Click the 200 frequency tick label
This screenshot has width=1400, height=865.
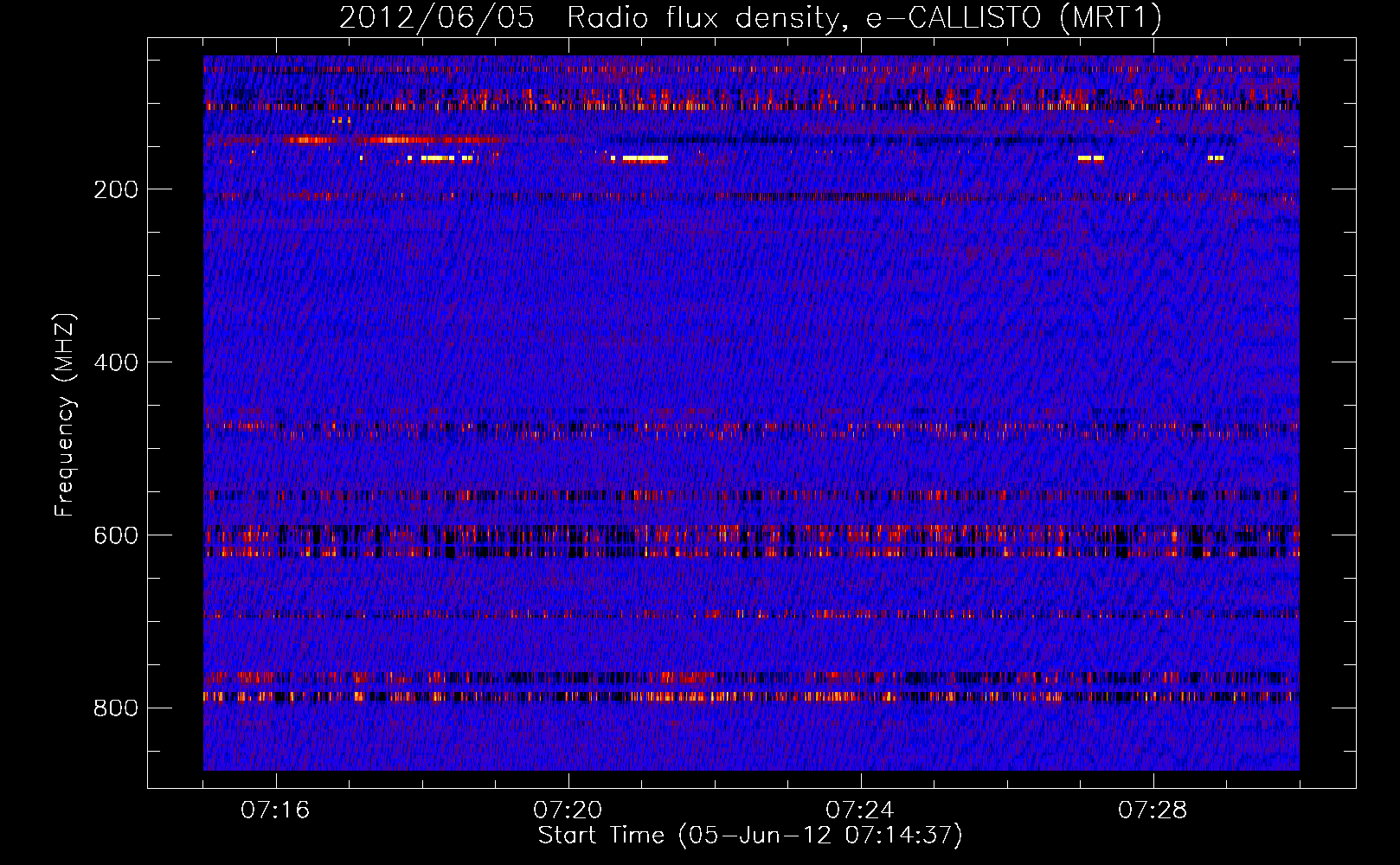[116, 189]
